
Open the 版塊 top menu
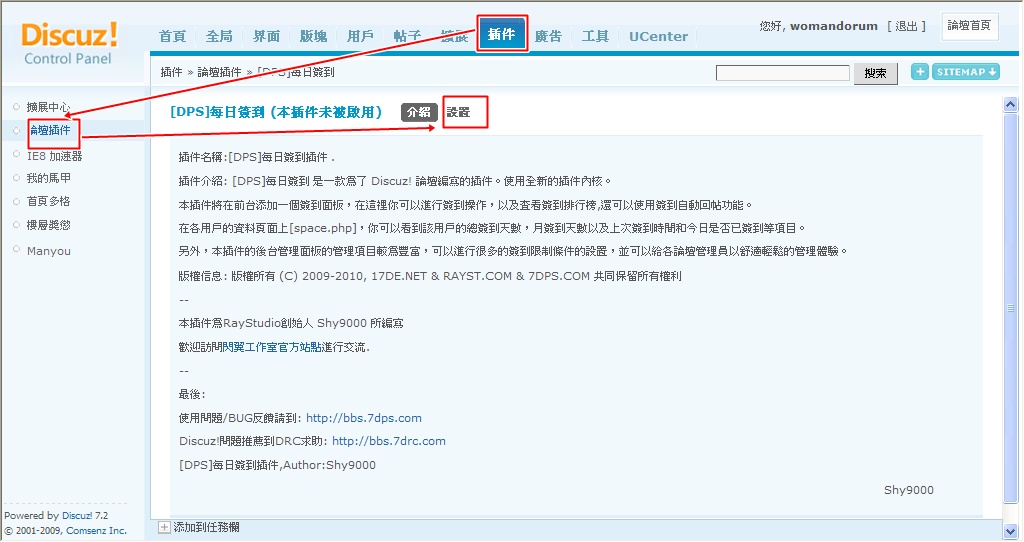tap(313, 37)
